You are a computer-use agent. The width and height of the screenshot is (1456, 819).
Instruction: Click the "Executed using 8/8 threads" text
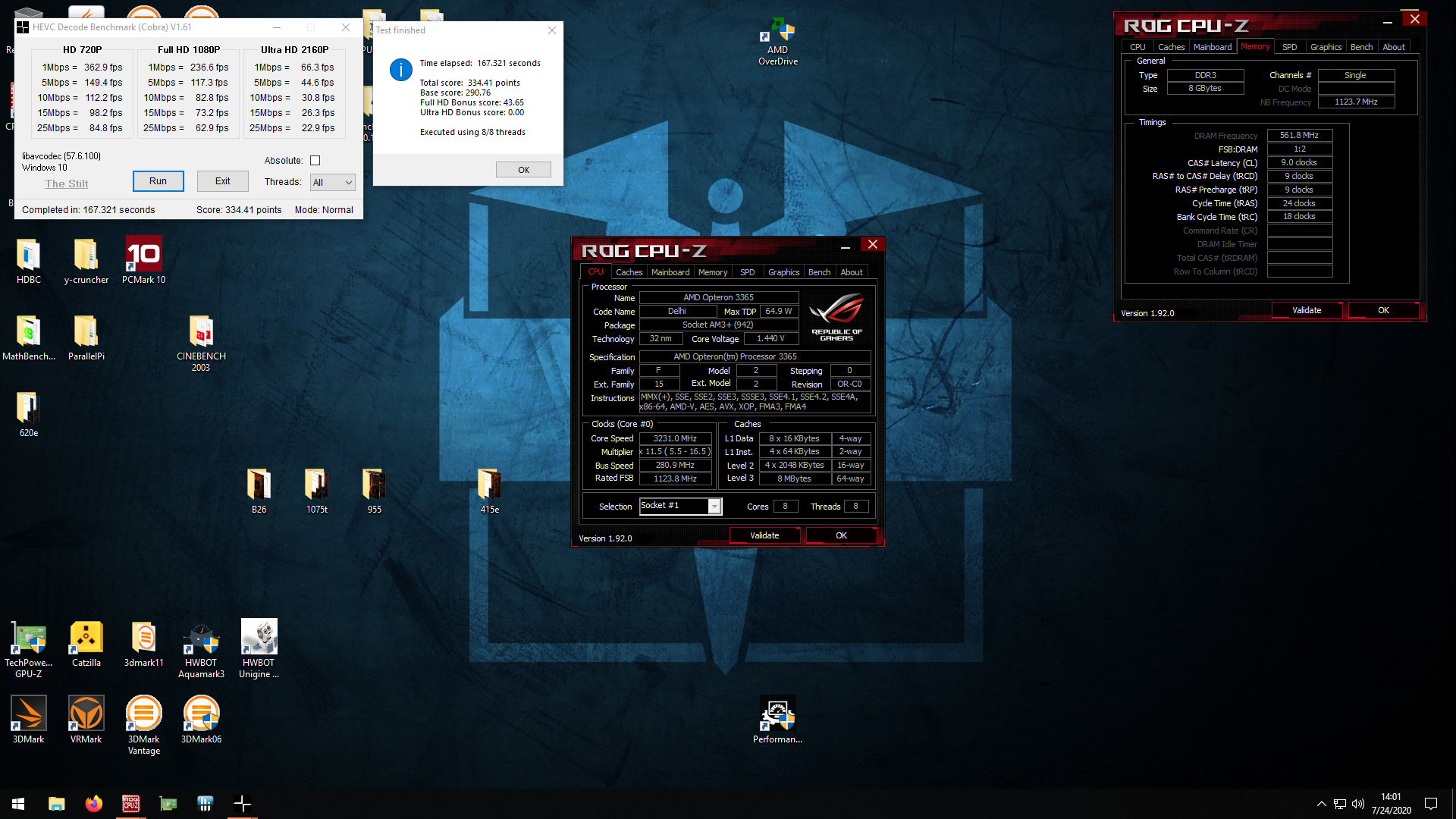tap(472, 132)
